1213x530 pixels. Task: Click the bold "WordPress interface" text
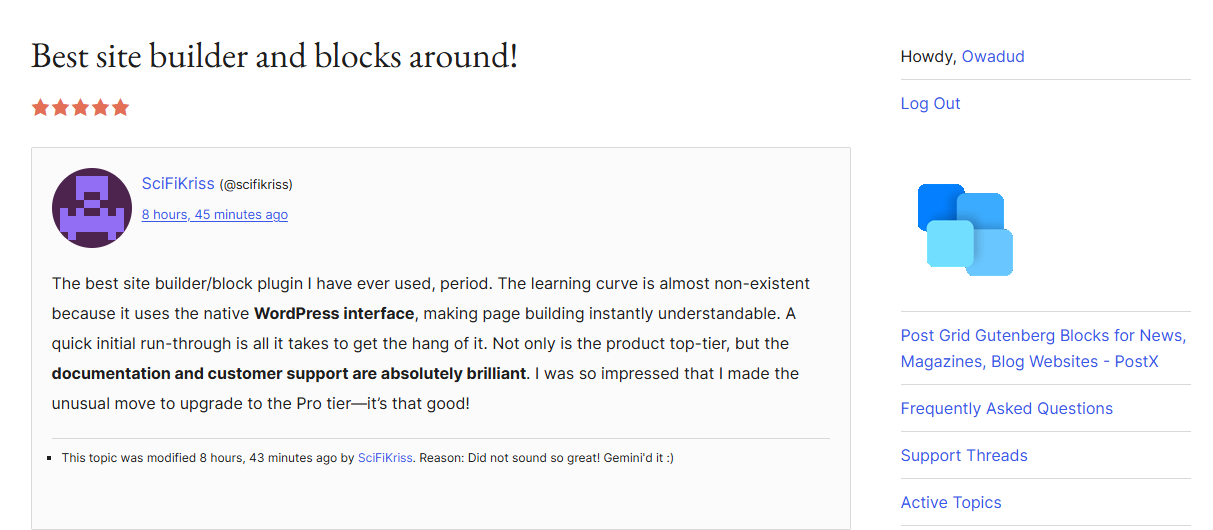tap(334, 313)
